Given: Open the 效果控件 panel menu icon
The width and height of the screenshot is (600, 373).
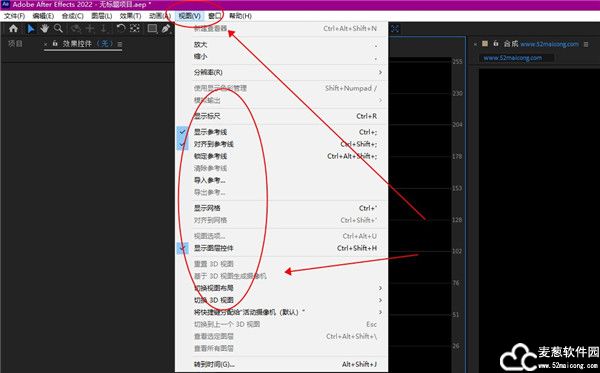Looking at the screenshot, I should (x=120, y=44).
